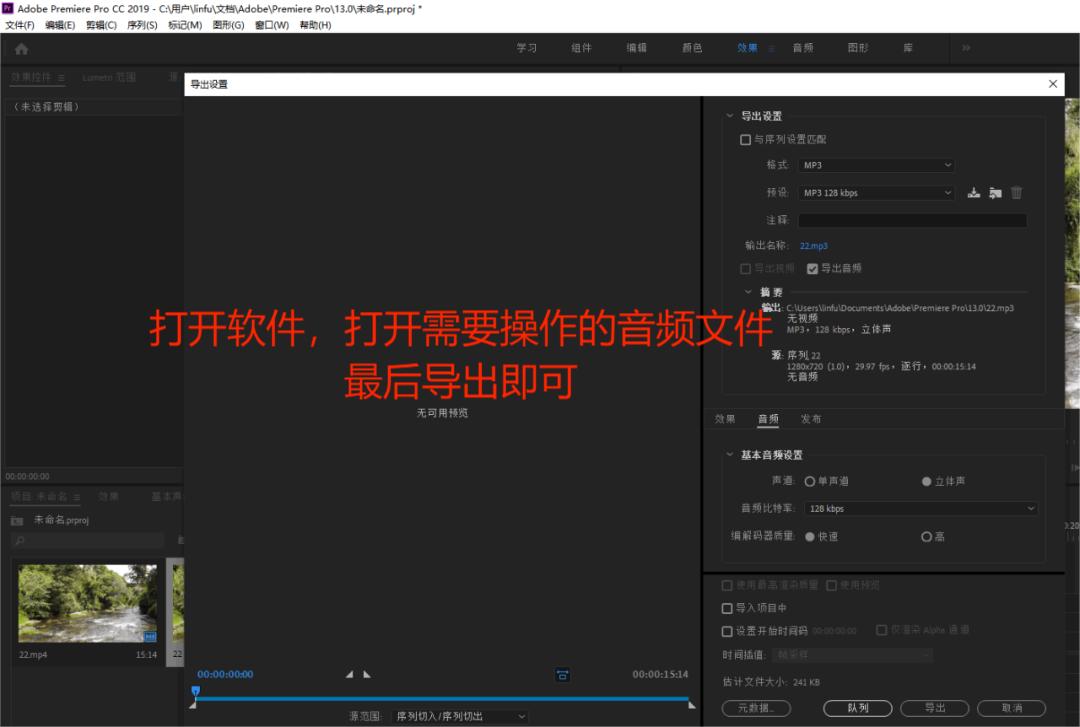Set an In point on the export timeline
This screenshot has height=727, width=1080.
(349, 675)
